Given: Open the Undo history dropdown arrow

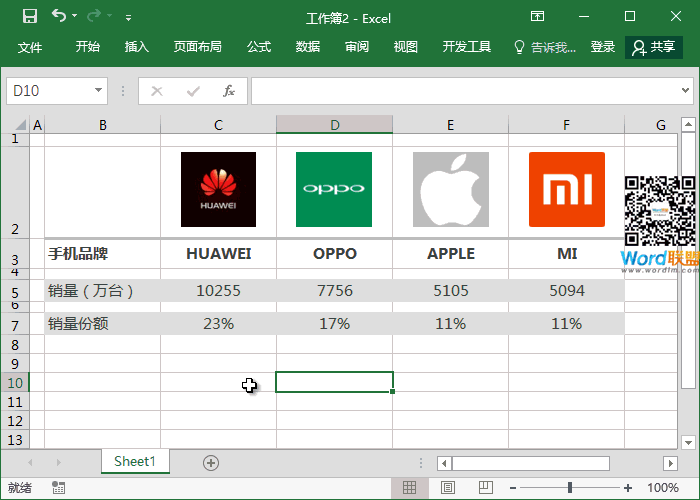Looking at the screenshot, I should (x=75, y=16).
